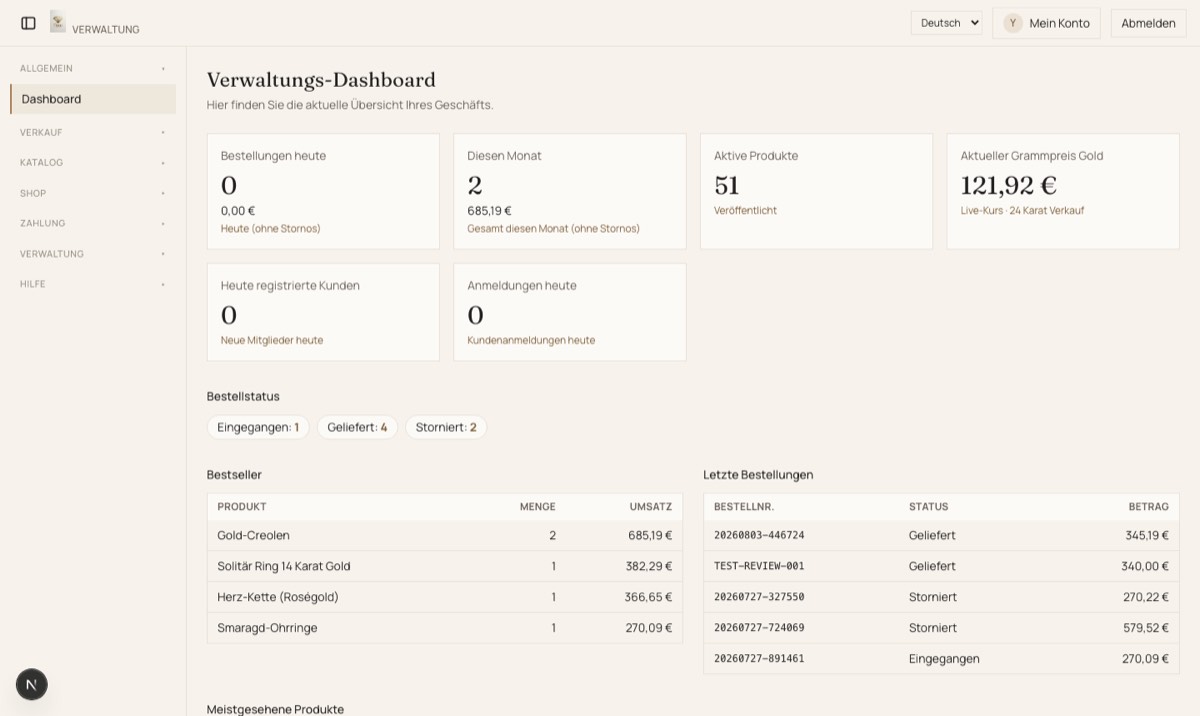Open the Aktive Produkte card
Image resolution: width=1200 pixels, height=716 pixels.
point(816,191)
